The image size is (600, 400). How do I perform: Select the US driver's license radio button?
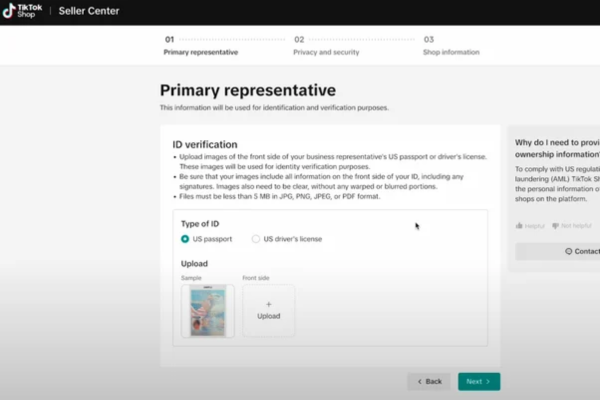[x=256, y=239]
